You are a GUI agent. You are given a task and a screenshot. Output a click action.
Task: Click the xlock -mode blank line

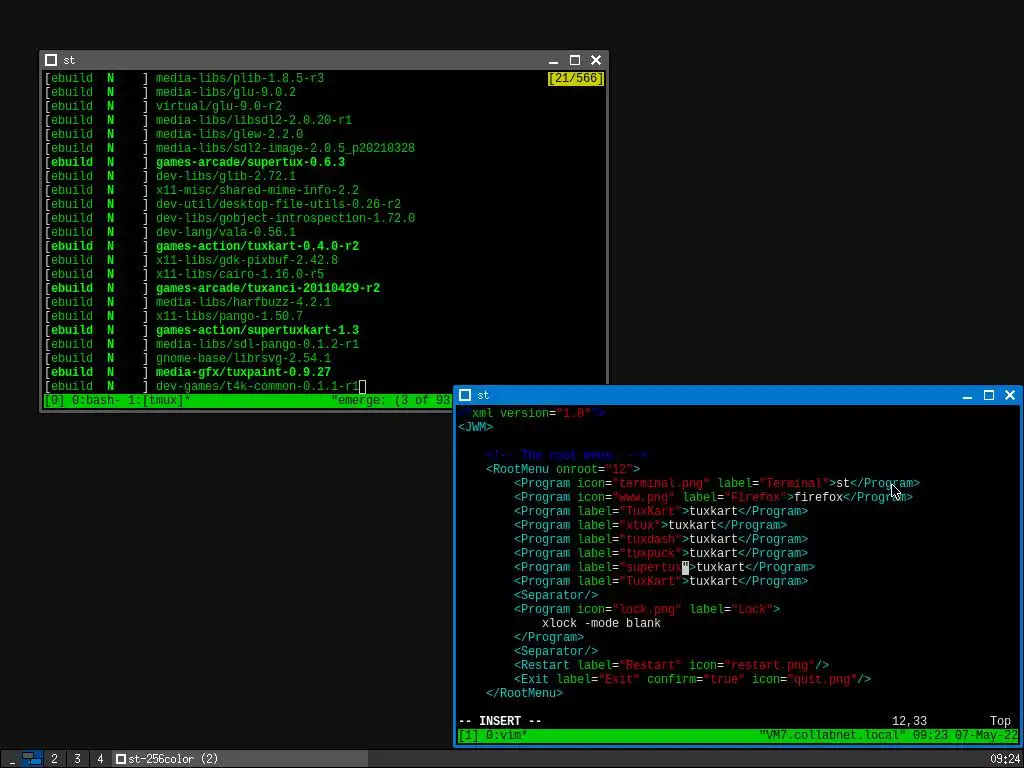tap(601, 623)
